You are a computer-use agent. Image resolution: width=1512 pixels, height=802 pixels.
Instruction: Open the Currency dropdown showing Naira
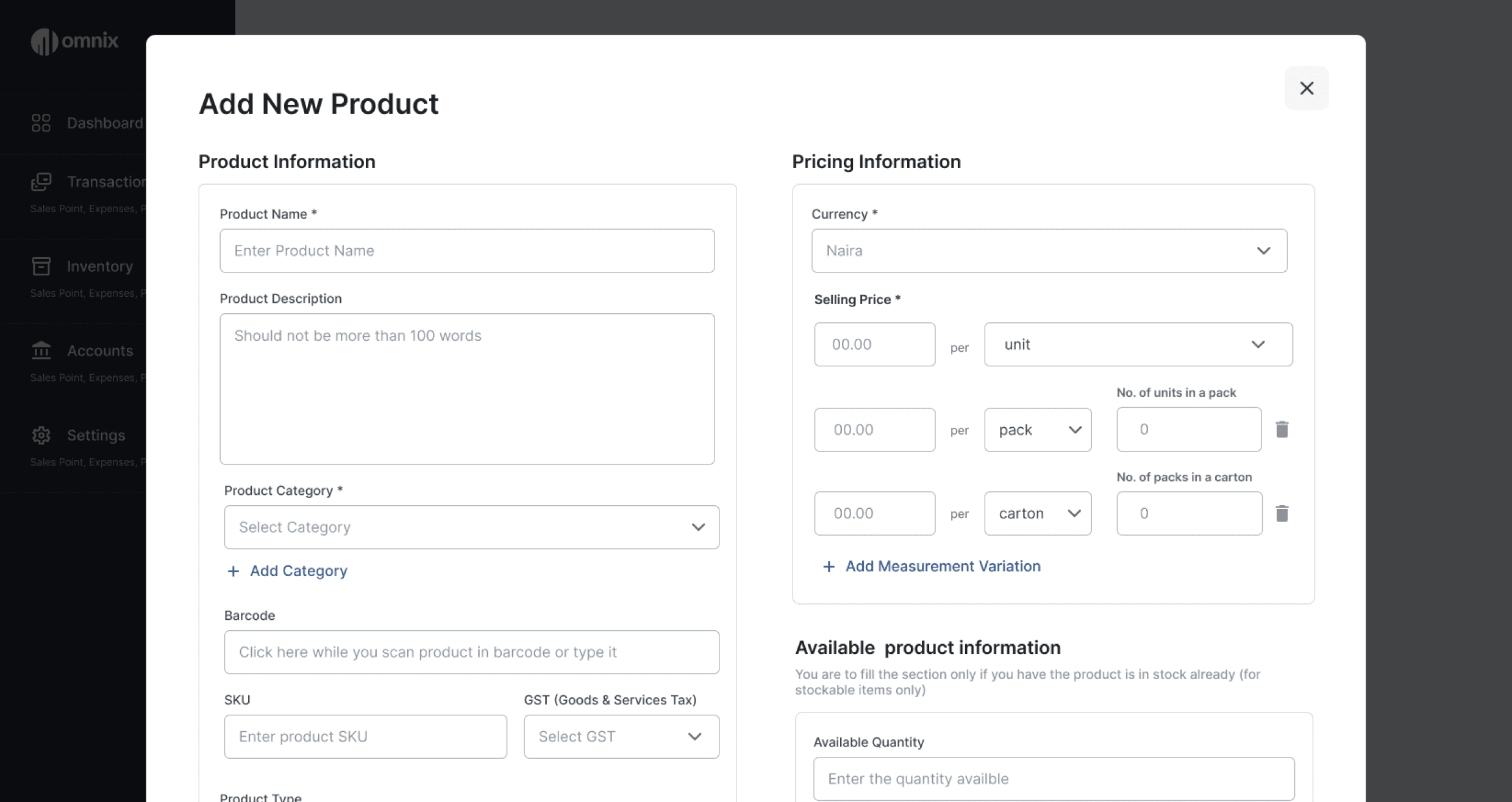(1049, 250)
